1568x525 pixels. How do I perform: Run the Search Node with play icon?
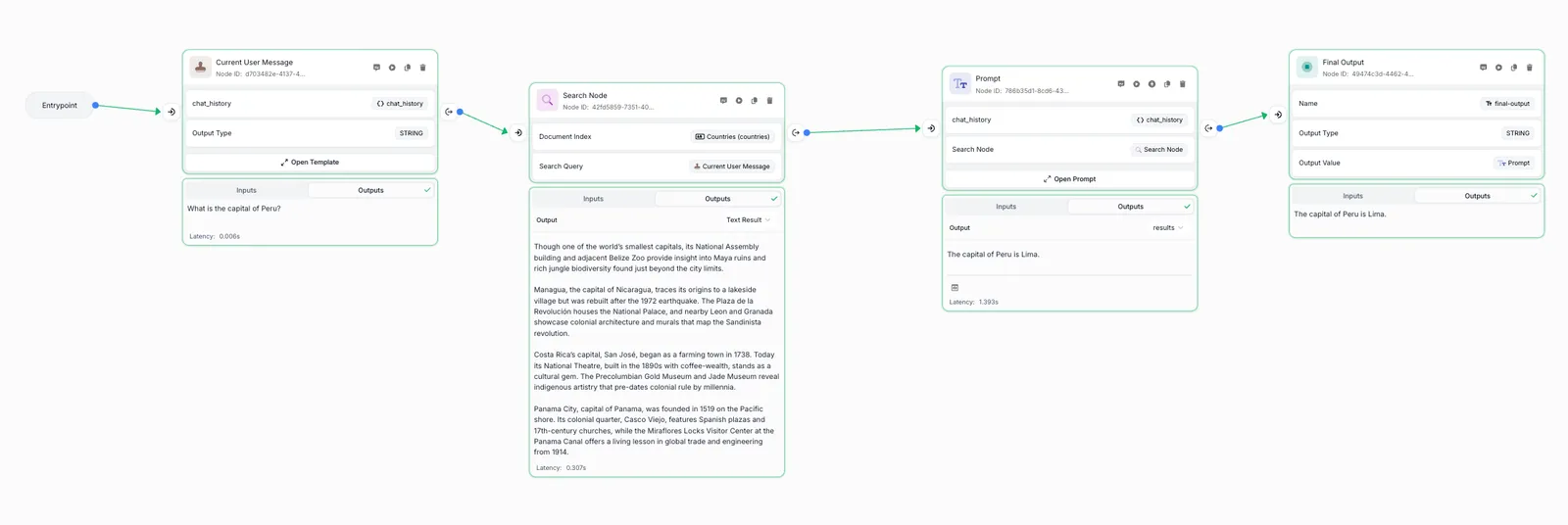(x=739, y=100)
